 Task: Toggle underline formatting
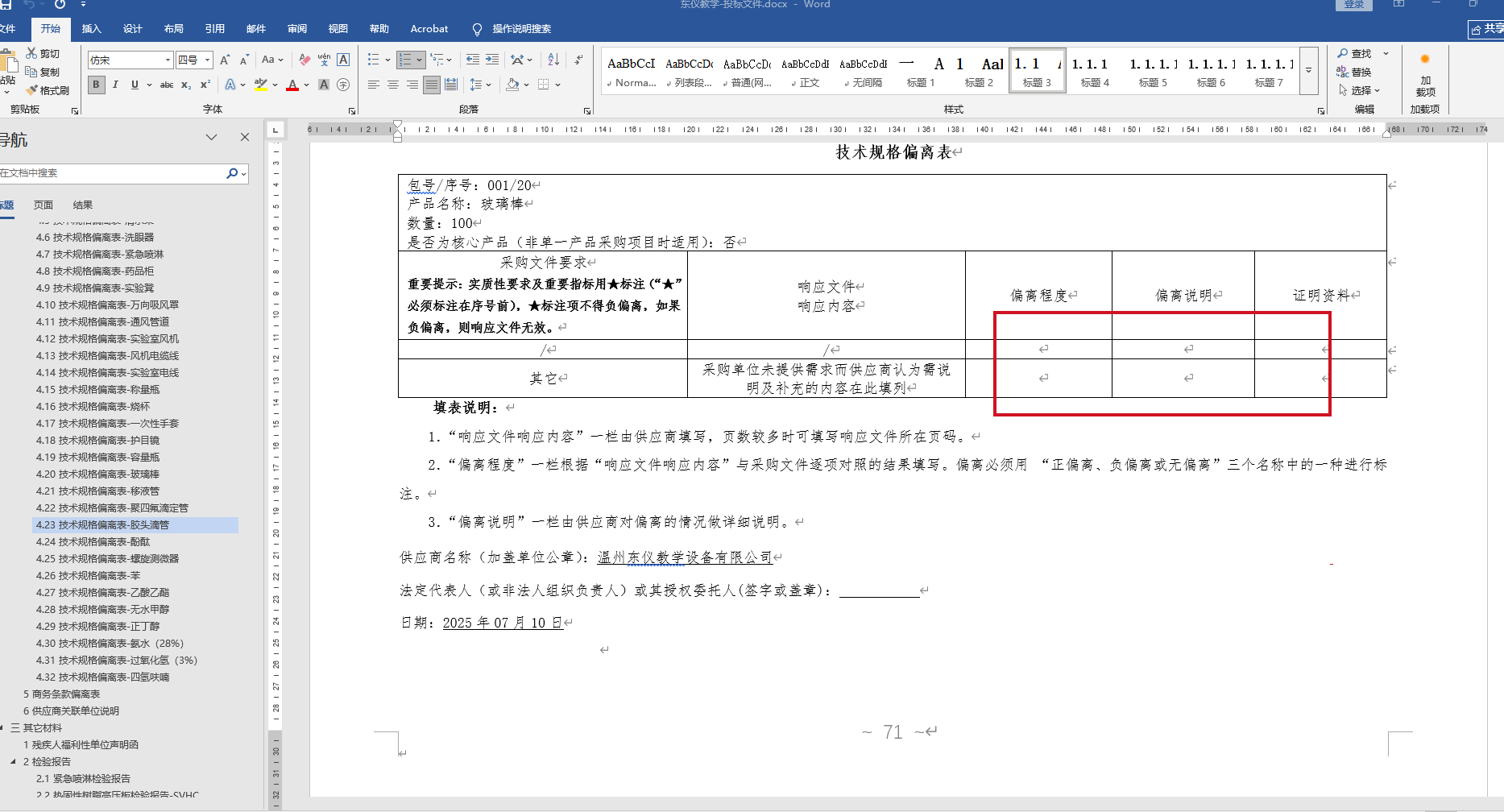(x=135, y=85)
